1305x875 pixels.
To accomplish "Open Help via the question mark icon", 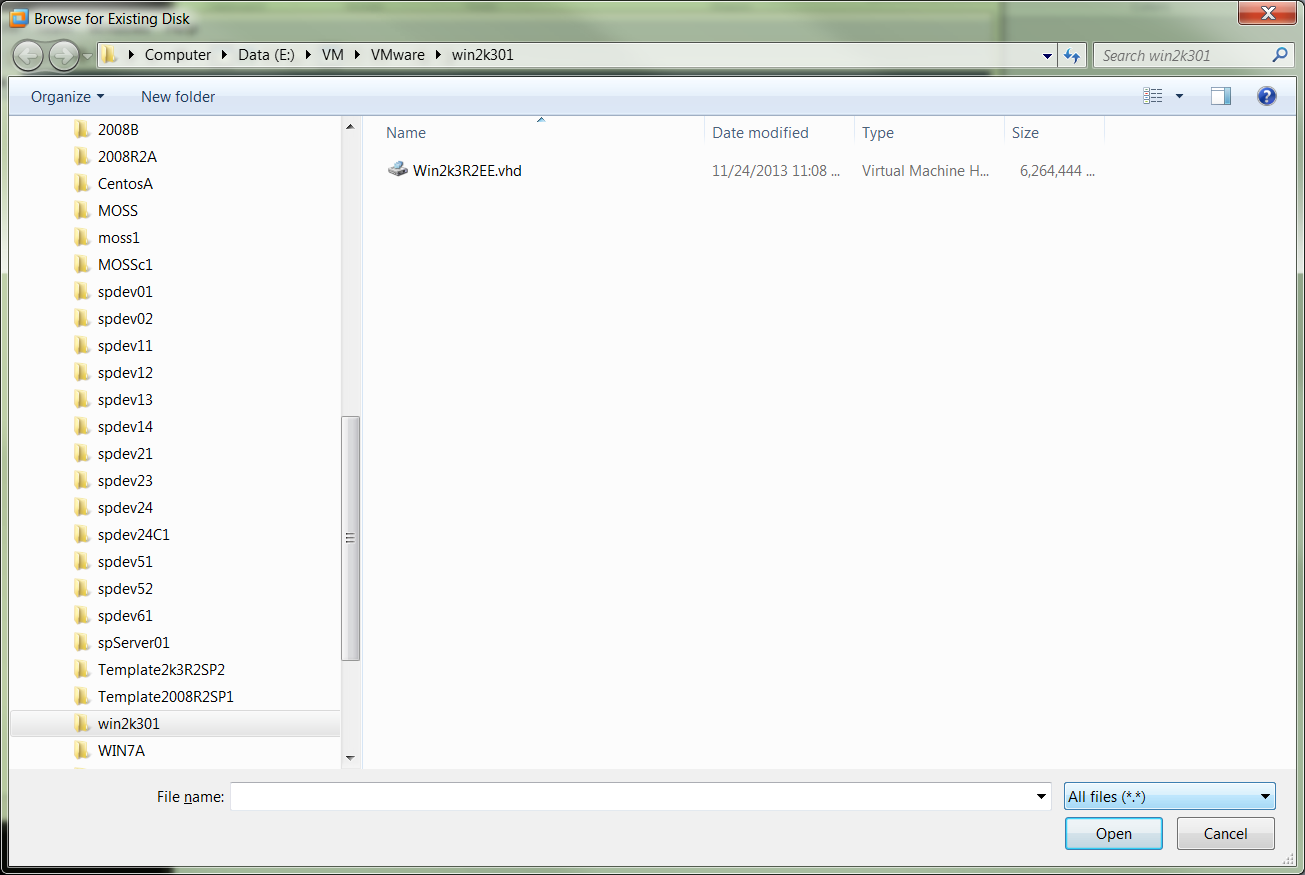I will (1266, 96).
